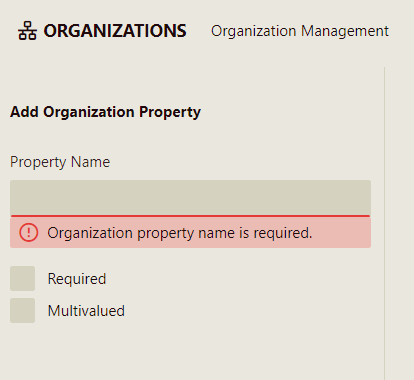This screenshot has height=380, width=414.
Task: Click the Organizations hierarchy icon
Action: coord(27,31)
